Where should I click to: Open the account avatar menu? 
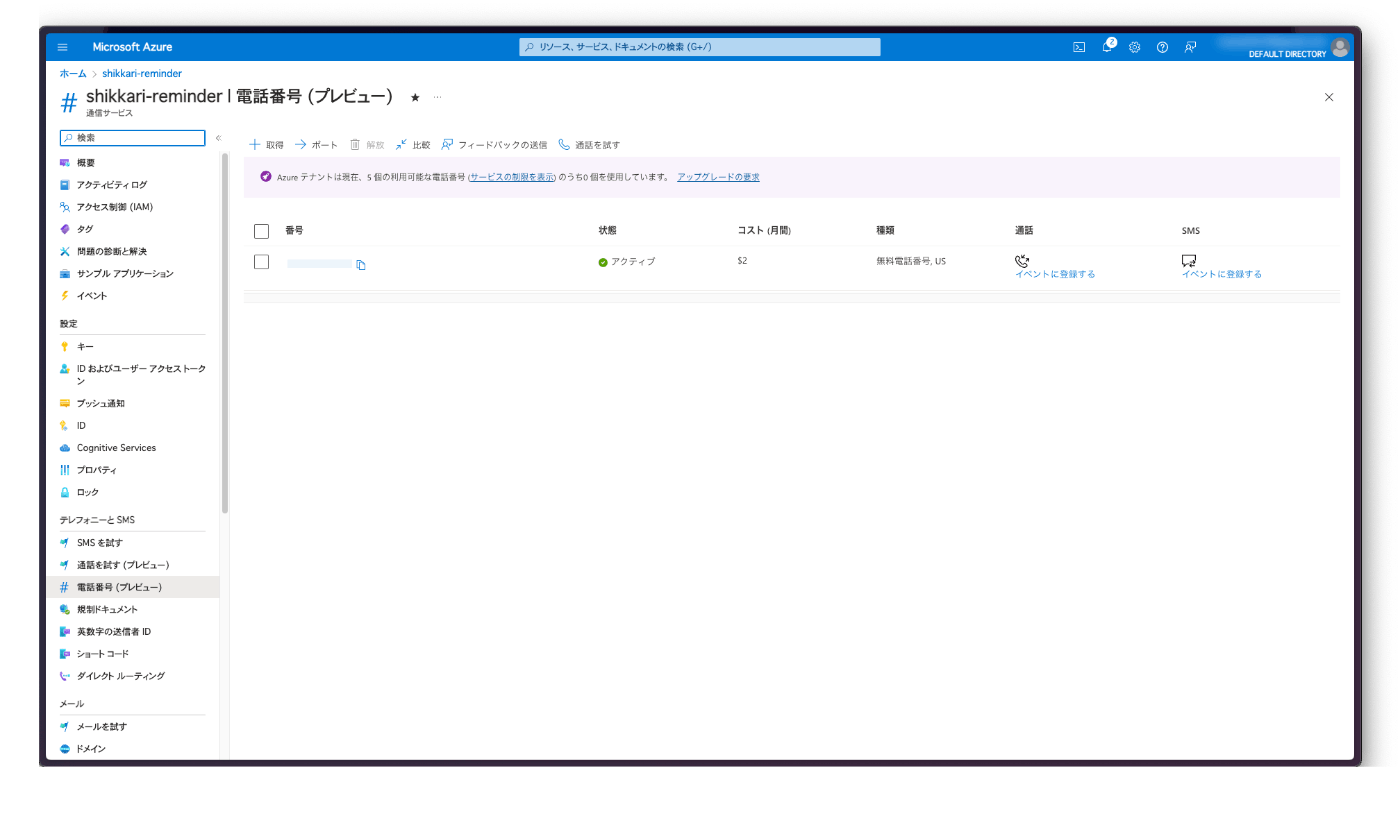point(1340,47)
